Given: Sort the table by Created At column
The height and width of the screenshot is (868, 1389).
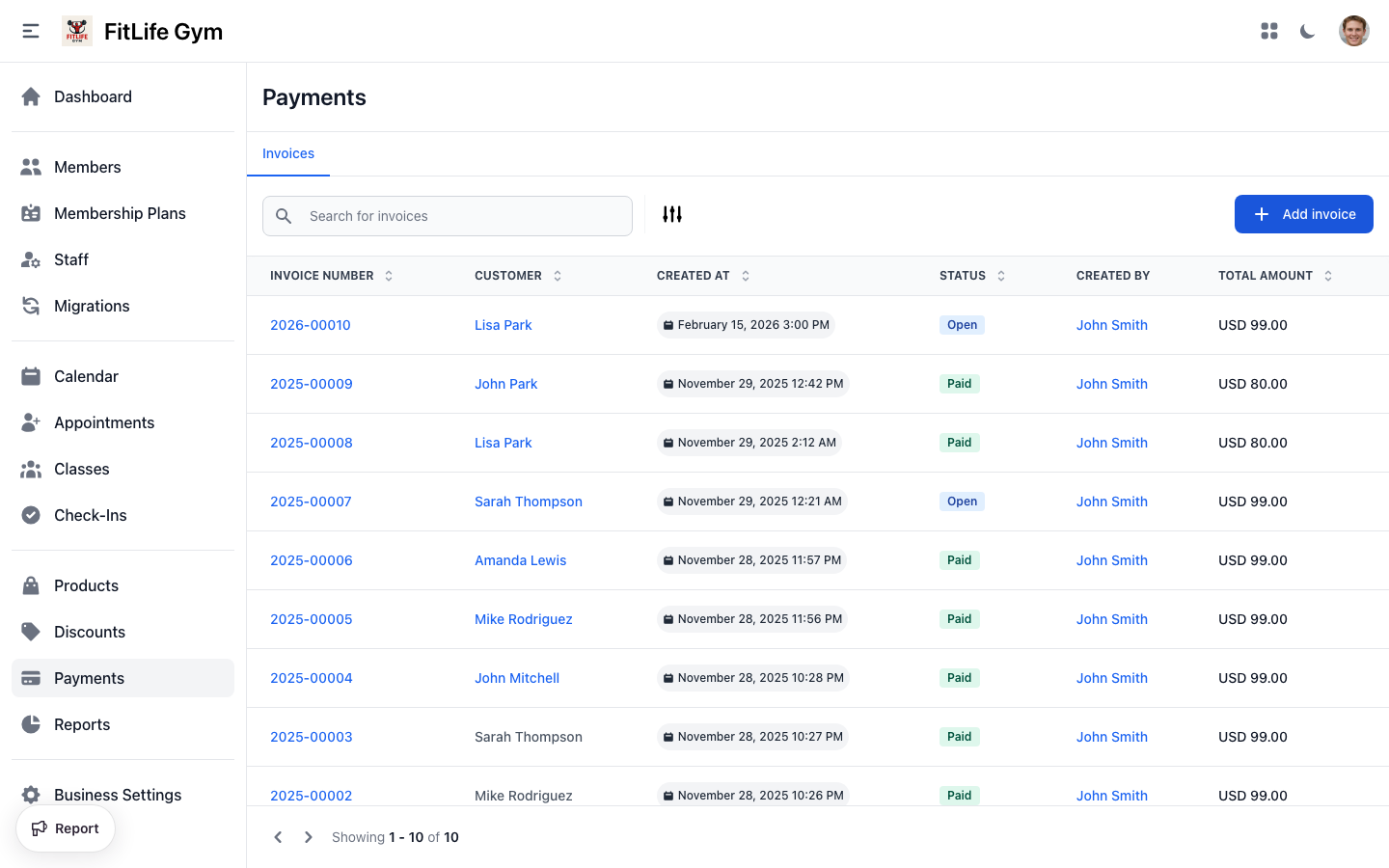Looking at the screenshot, I should [x=745, y=275].
